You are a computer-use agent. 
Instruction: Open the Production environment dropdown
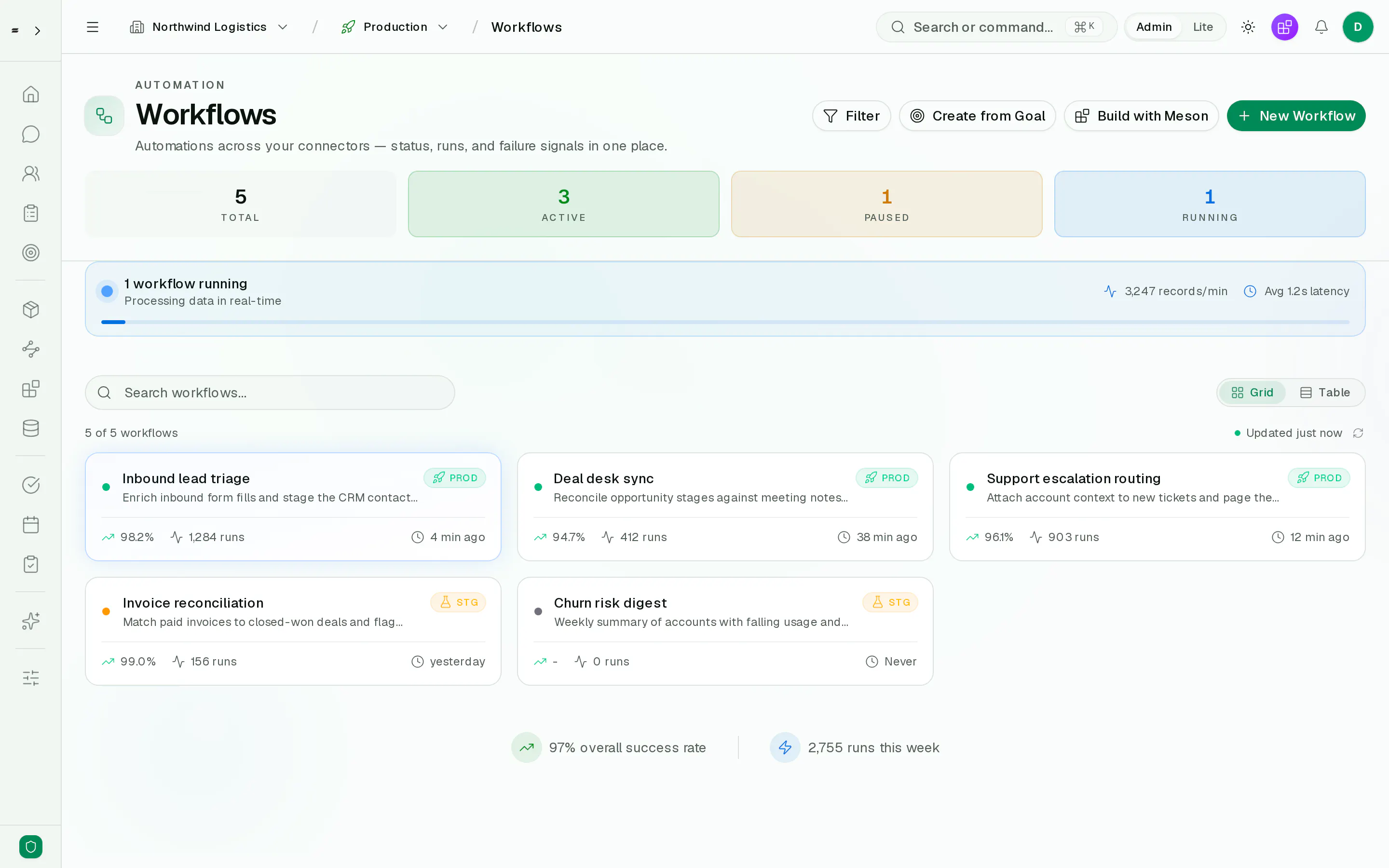pyautogui.click(x=395, y=27)
